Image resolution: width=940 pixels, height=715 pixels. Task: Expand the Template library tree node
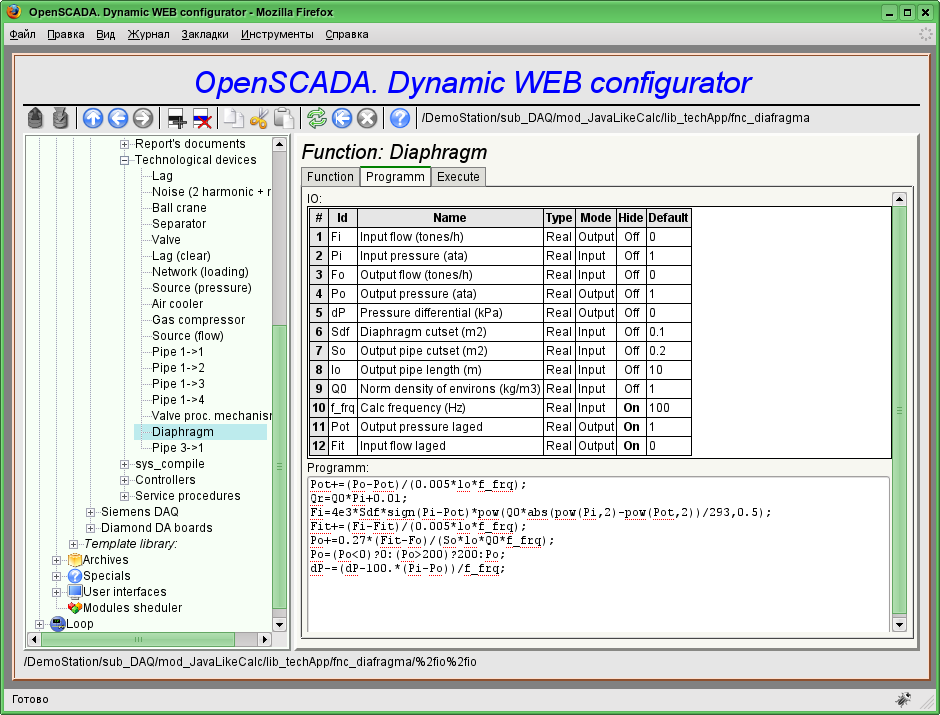tap(73, 544)
